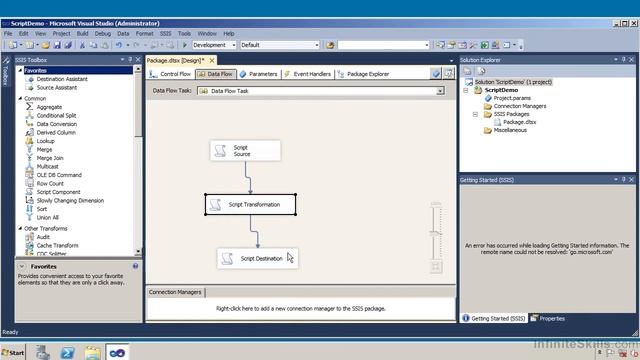This screenshot has height=360, width=640.
Task: Select Package.dtsx in Solution Explorer
Action: tap(519, 122)
